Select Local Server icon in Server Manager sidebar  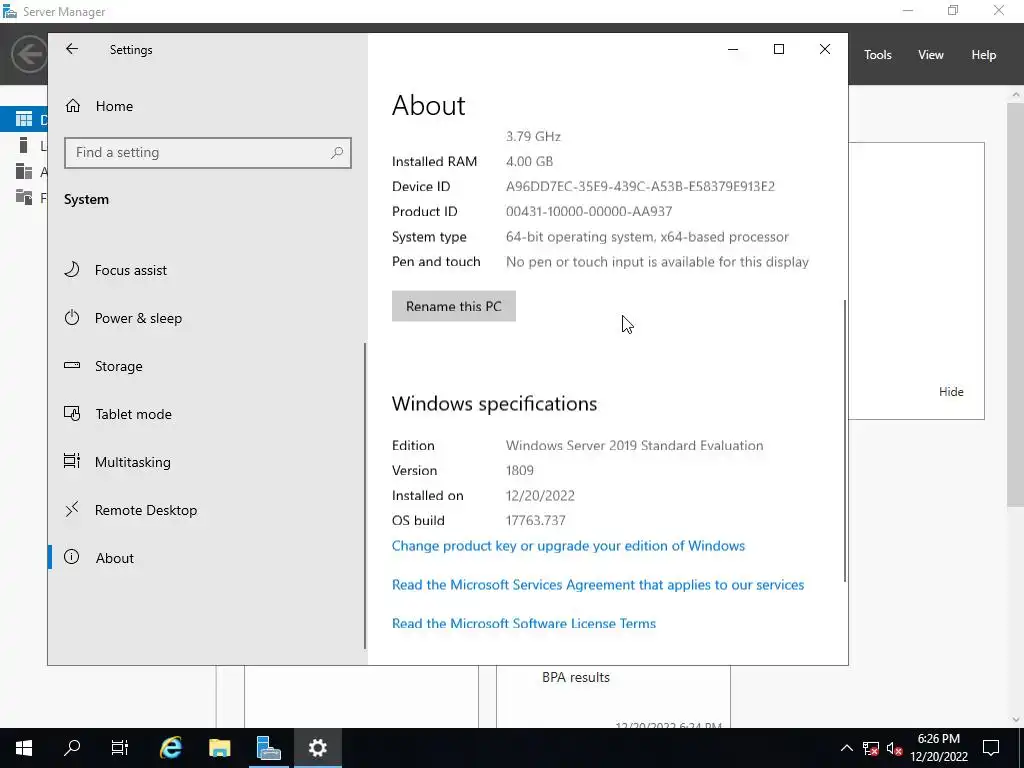pos(24,145)
